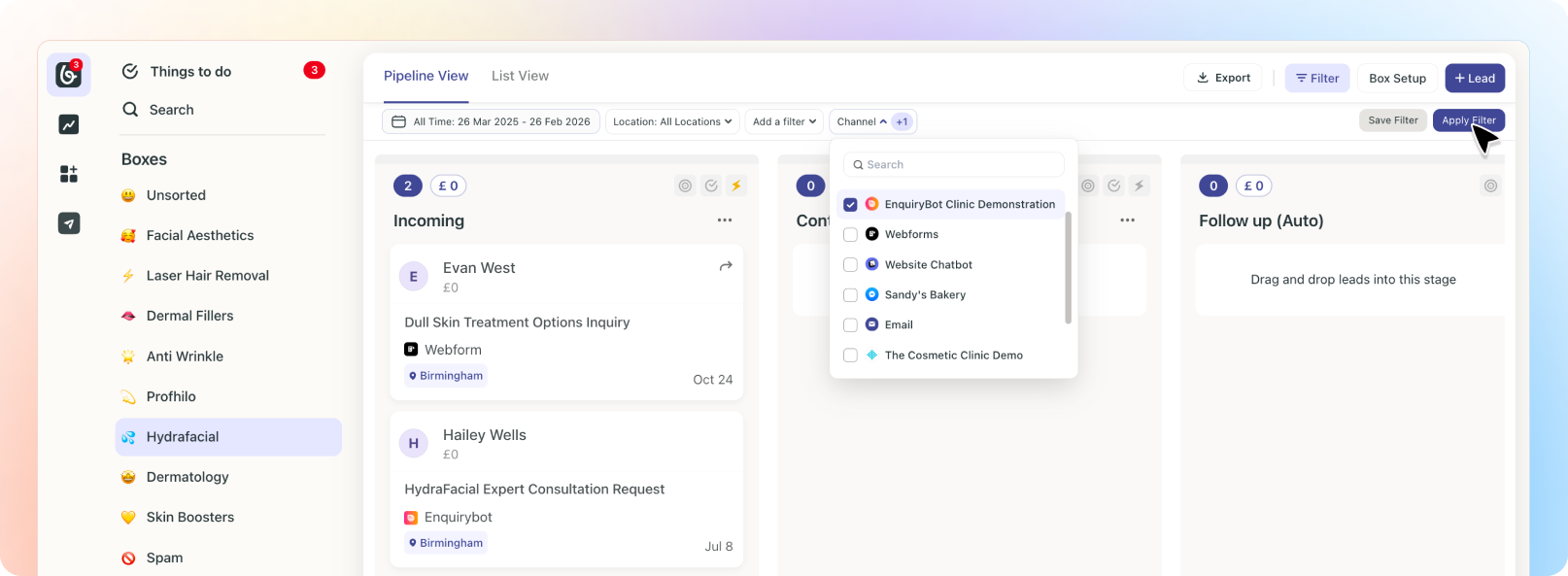Click the calendar icon in date range filter
1568x576 pixels.
pos(398,121)
